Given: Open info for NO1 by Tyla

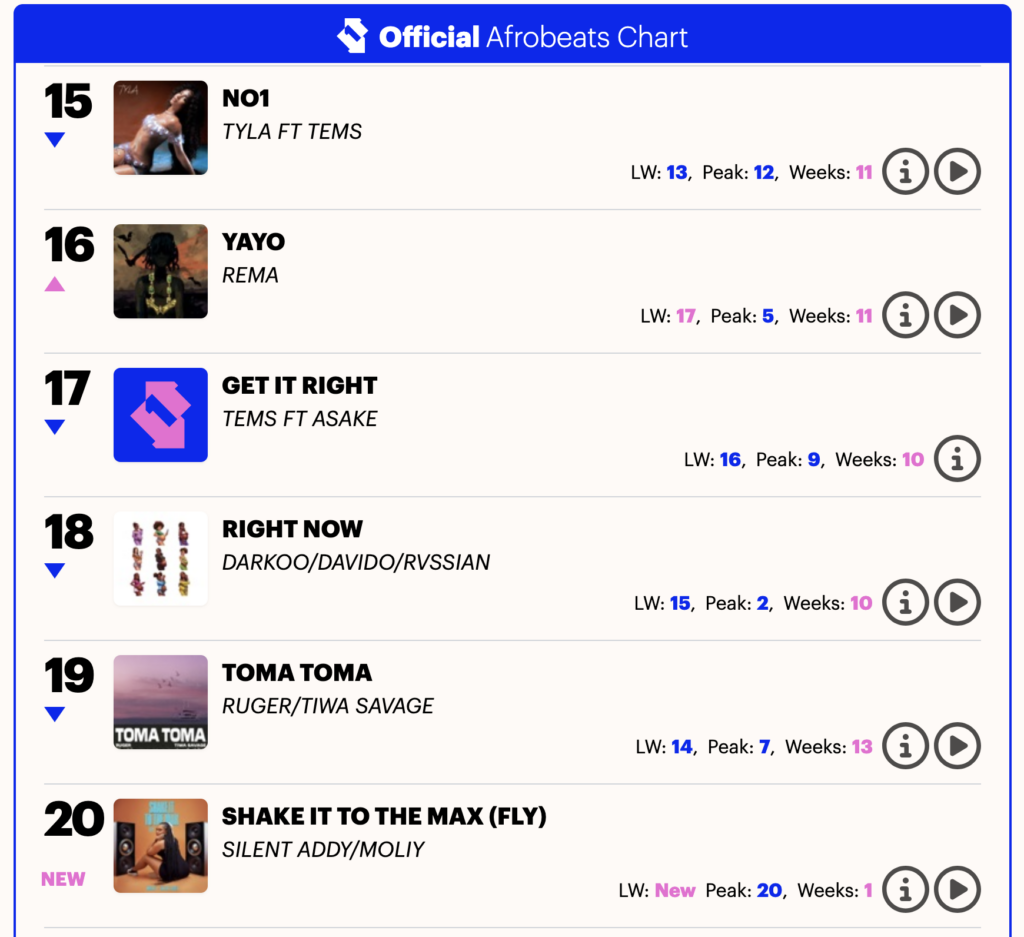Looking at the screenshot, I should point(905,172).
